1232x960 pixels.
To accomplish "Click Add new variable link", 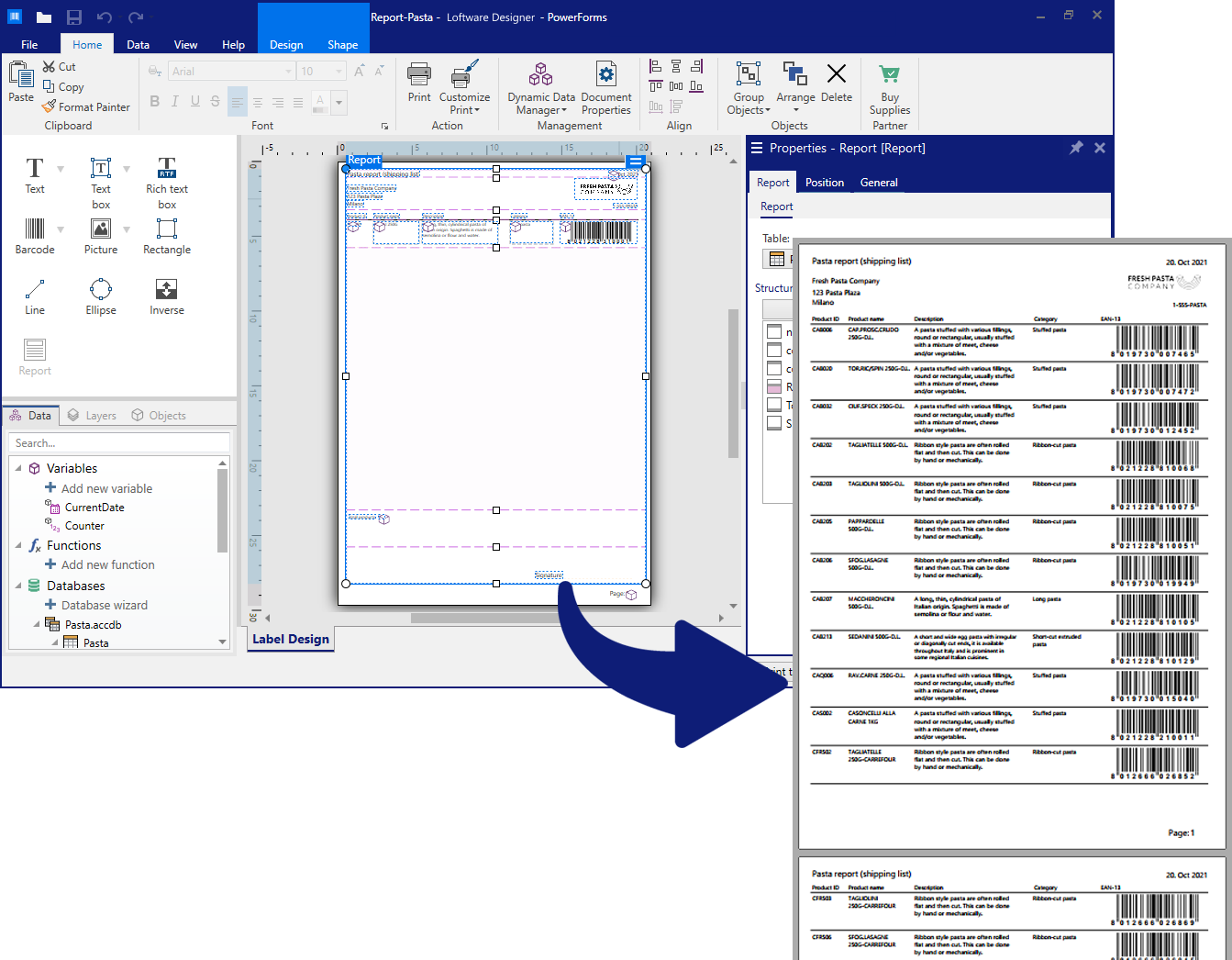I will tap(106, 488).
